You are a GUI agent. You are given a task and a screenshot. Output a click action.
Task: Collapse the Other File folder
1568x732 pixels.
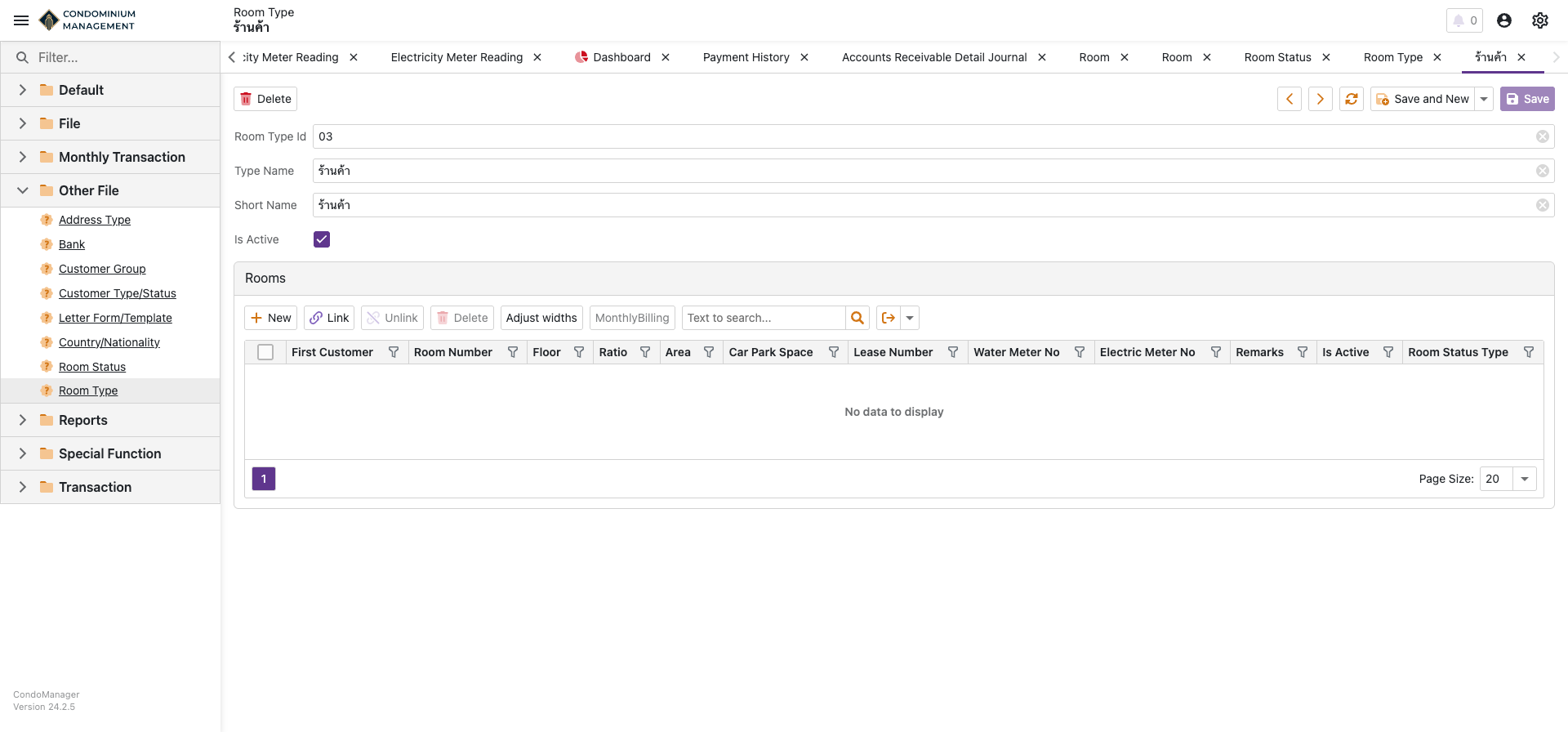[23, 190]
